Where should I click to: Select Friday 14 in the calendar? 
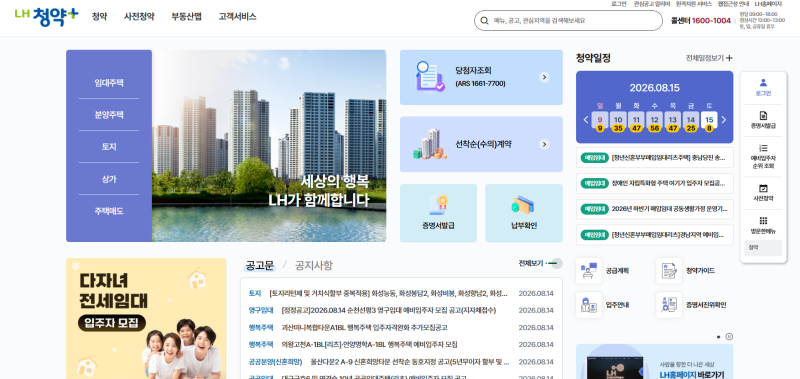point(691,120)
